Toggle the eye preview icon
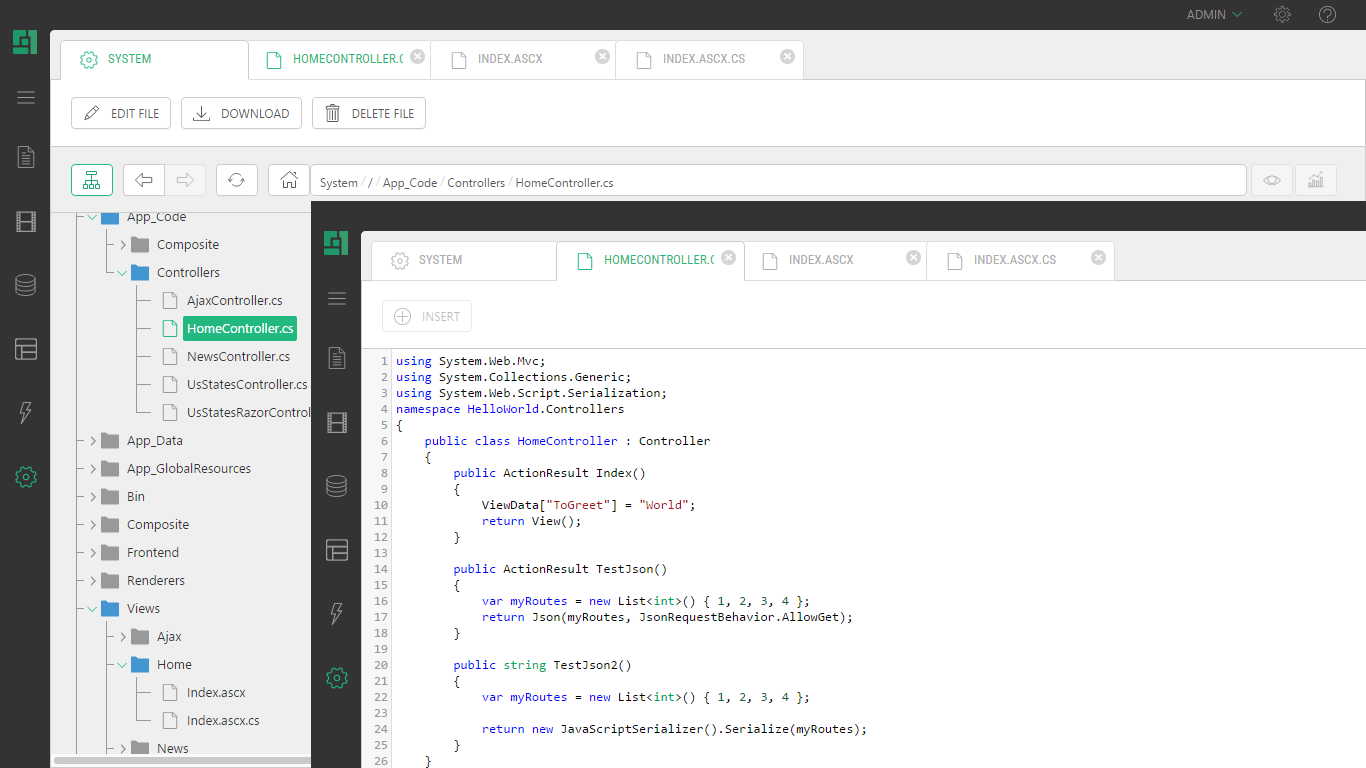 click(1271, 180)
